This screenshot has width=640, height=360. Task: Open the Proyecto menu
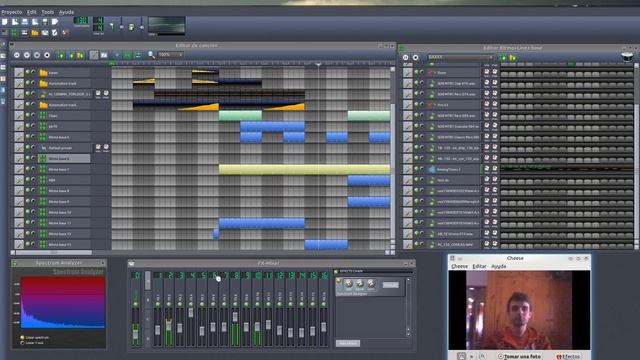[x=12, y=12]
